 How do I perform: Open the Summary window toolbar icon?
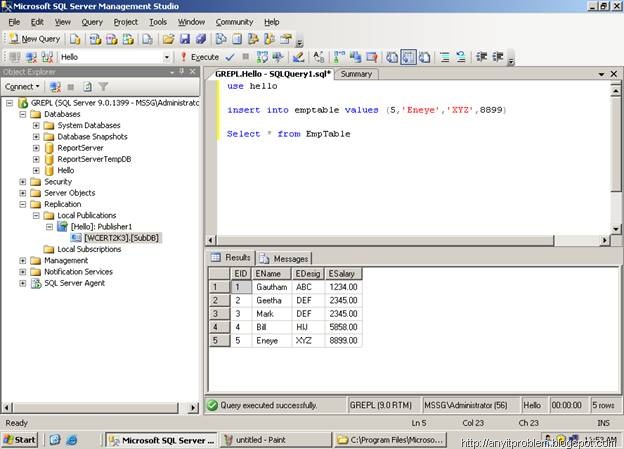point(237,39)
